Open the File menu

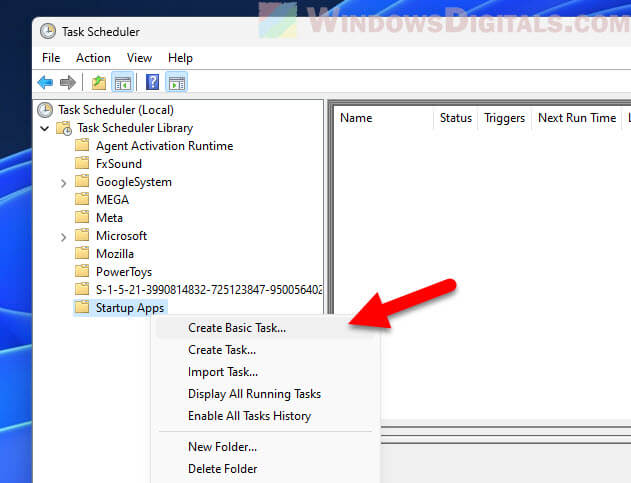point(51,58)
